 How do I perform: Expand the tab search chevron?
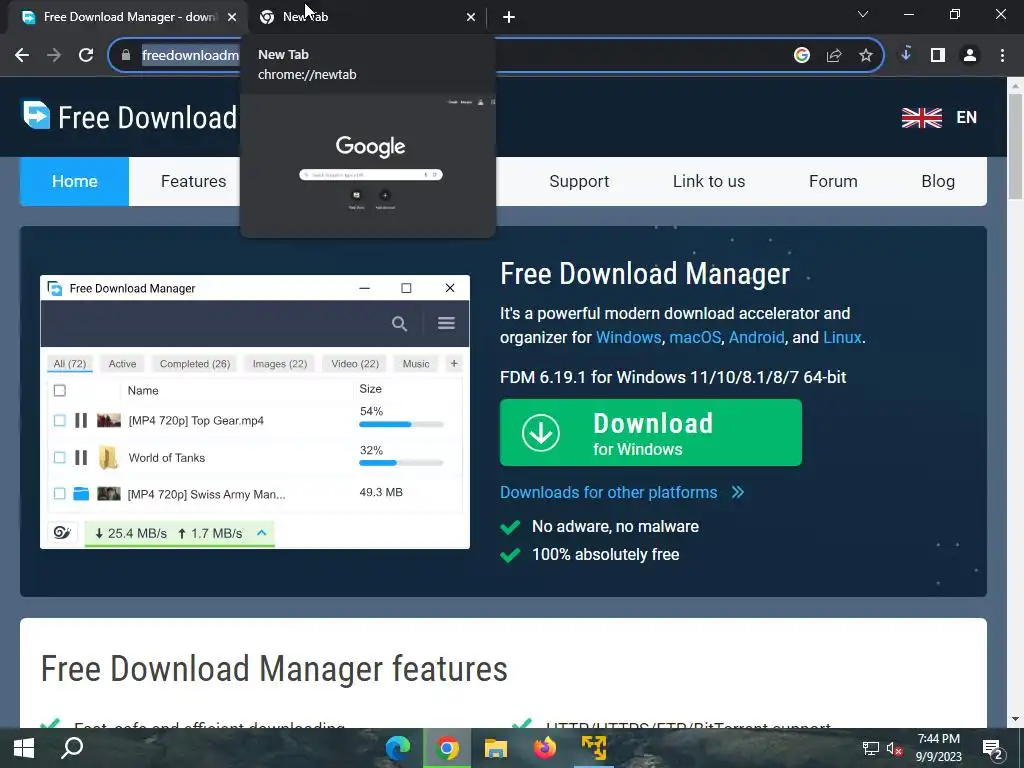click(863, 14)
